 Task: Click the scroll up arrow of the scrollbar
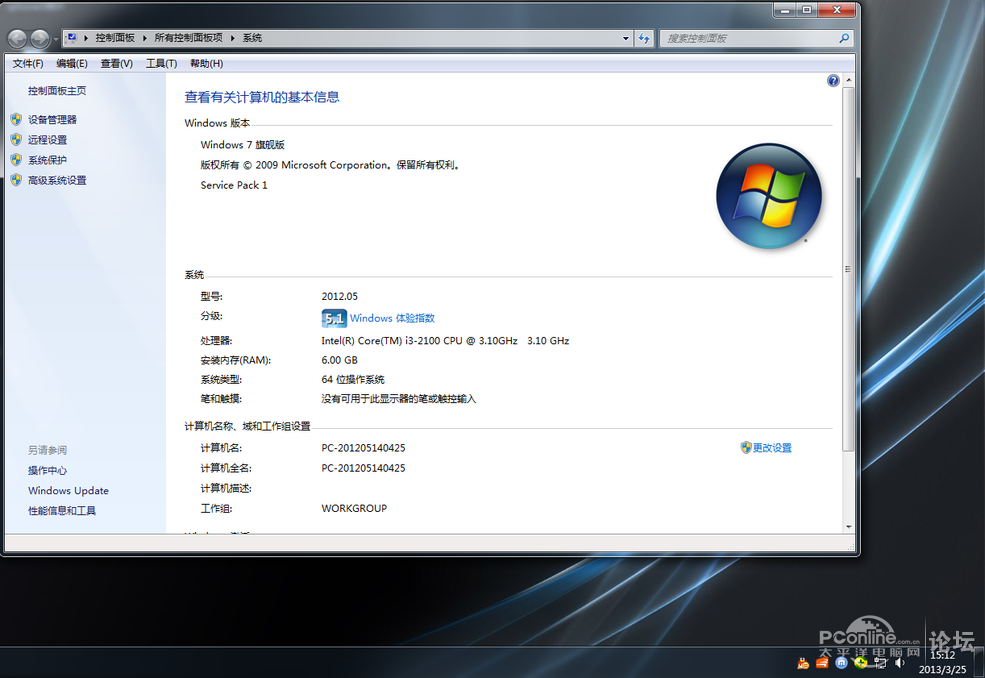849,80
